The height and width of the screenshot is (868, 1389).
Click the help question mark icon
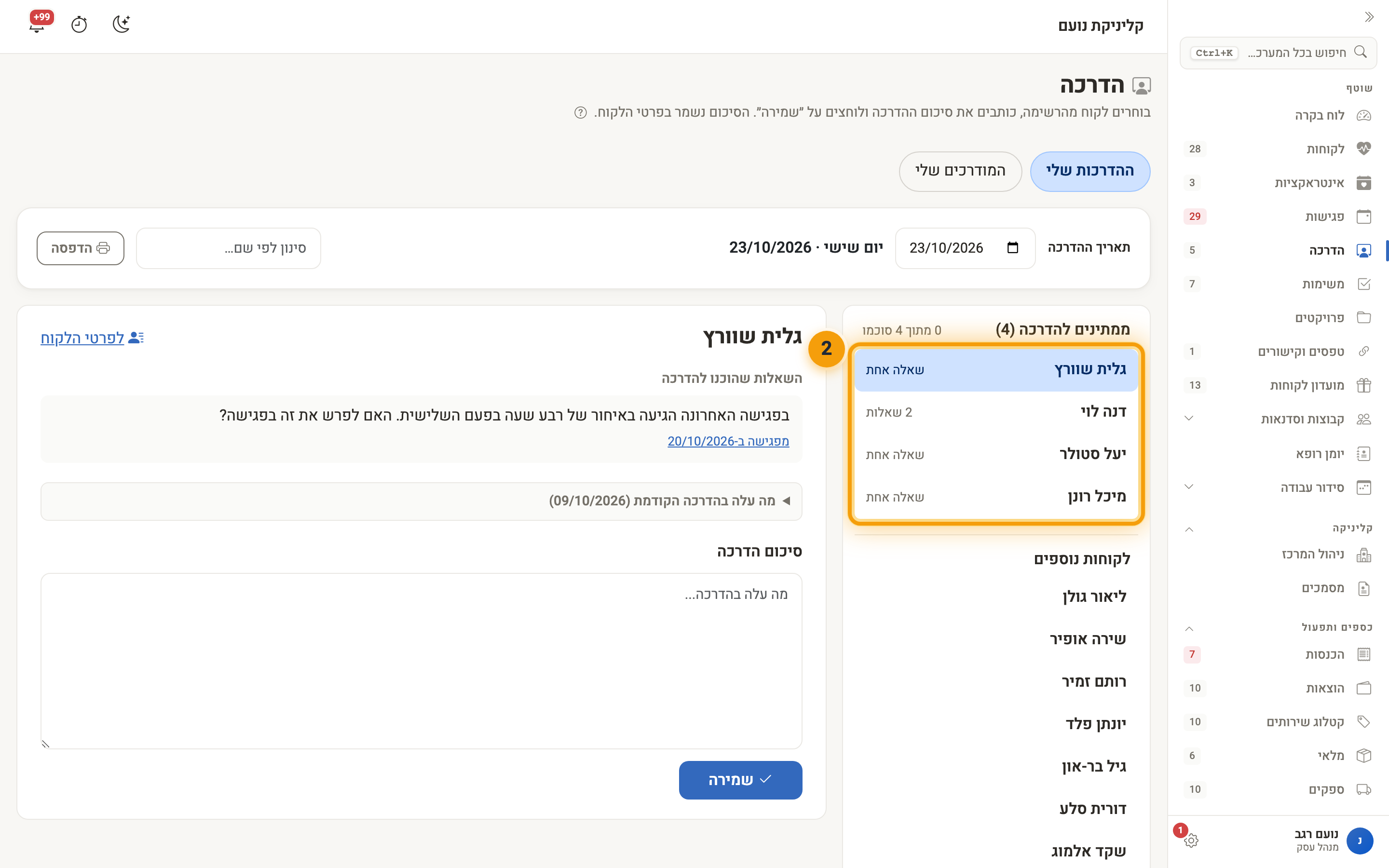pyautogui.click(x=580, y=112)
